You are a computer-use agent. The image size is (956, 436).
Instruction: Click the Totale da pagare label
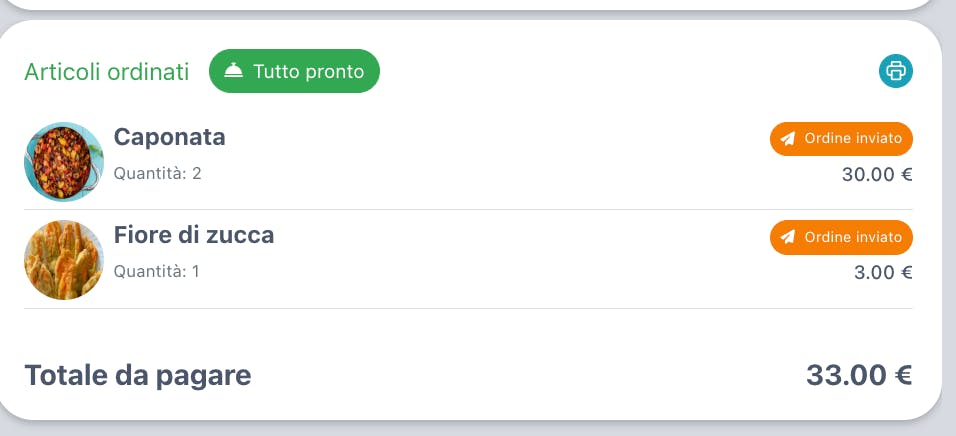coord(138,376)
